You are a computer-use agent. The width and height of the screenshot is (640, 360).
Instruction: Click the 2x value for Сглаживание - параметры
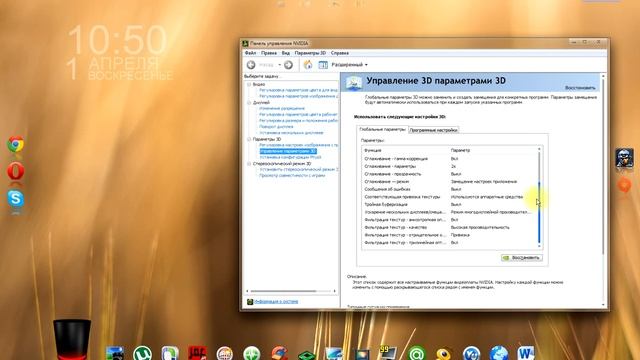click(453, 167)
